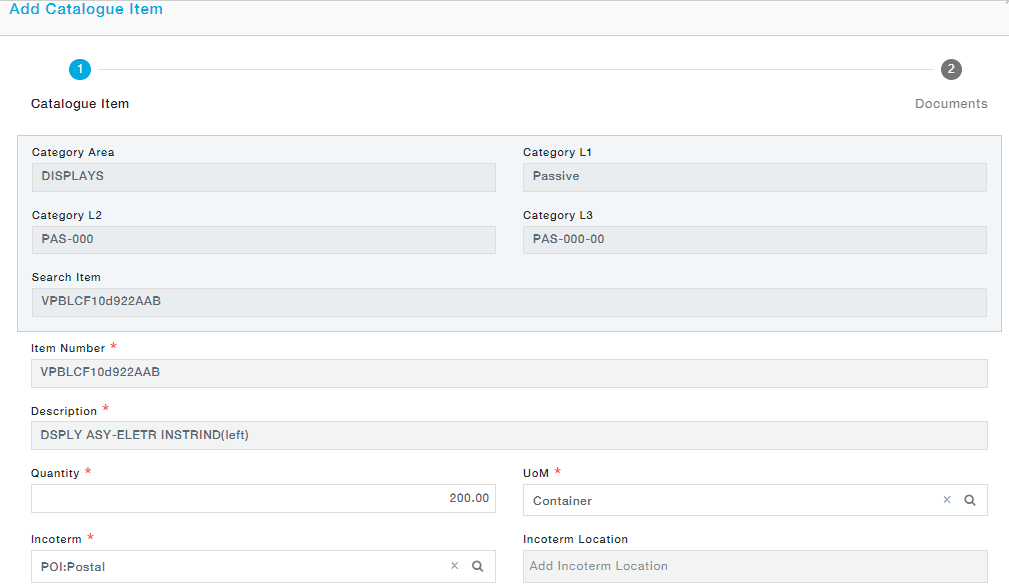Focus the Incoterm Location input
The height and width of the screenshot is (588, 1009).
(x=754, y=566)
